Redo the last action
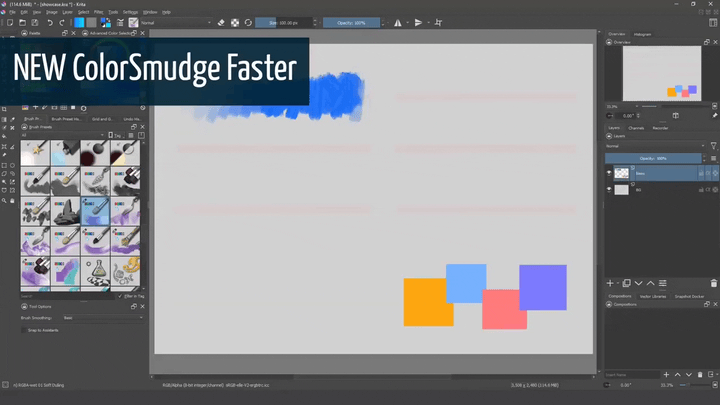 point(62,22)
